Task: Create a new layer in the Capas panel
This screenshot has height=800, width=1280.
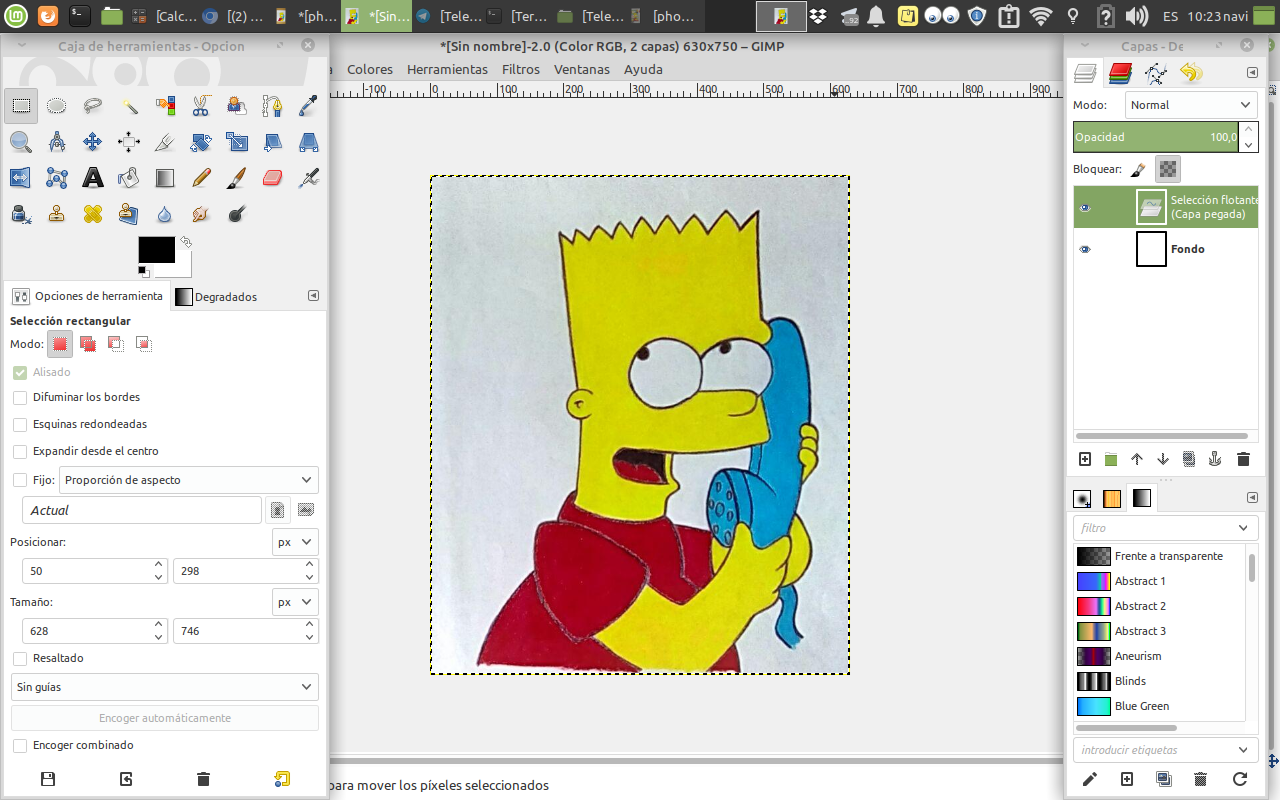Action: 1085,459
